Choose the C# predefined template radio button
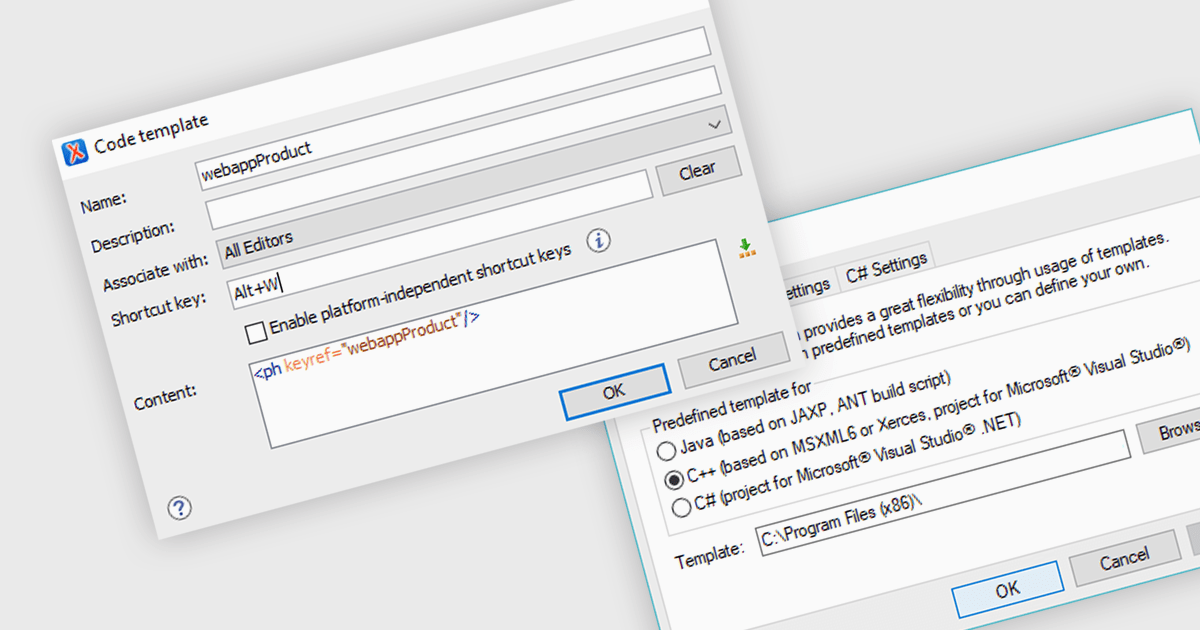Screen dimensions: 1200x630 click(682, 507)
